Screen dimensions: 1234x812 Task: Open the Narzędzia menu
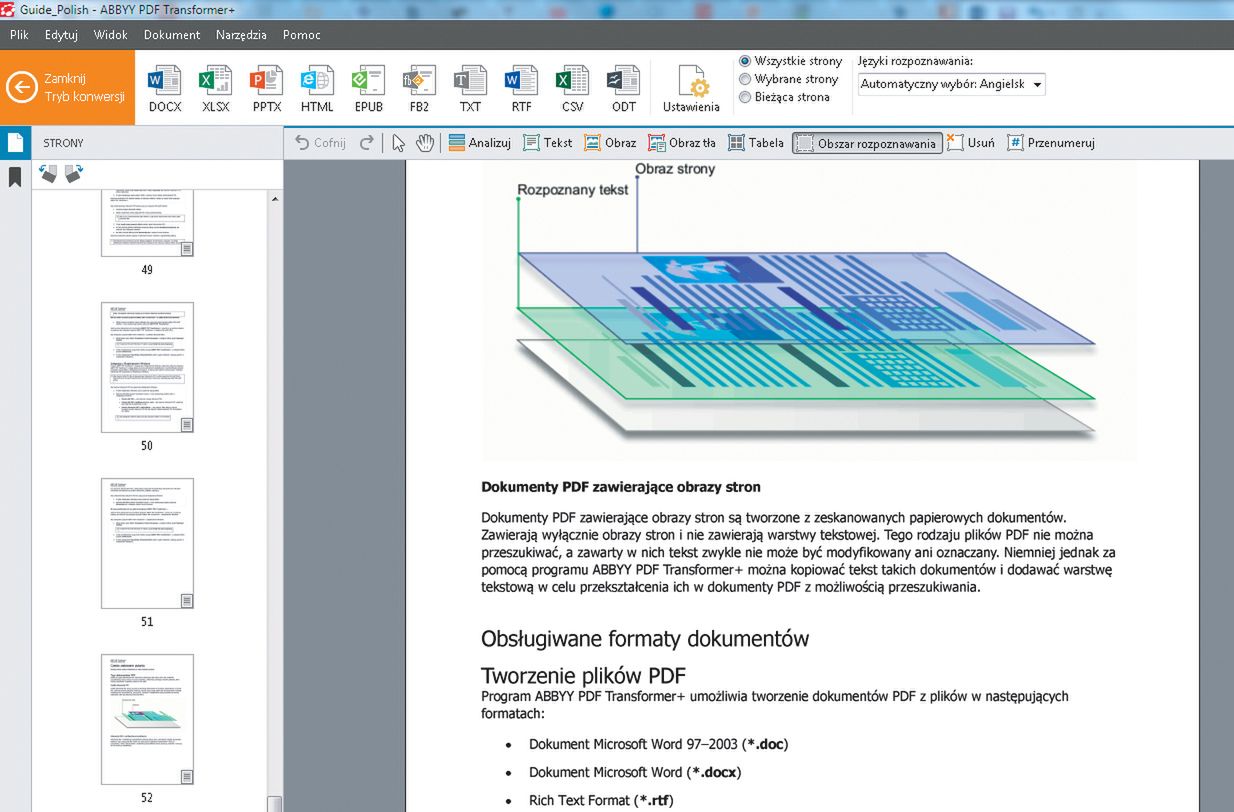click(x=243, y=34)
